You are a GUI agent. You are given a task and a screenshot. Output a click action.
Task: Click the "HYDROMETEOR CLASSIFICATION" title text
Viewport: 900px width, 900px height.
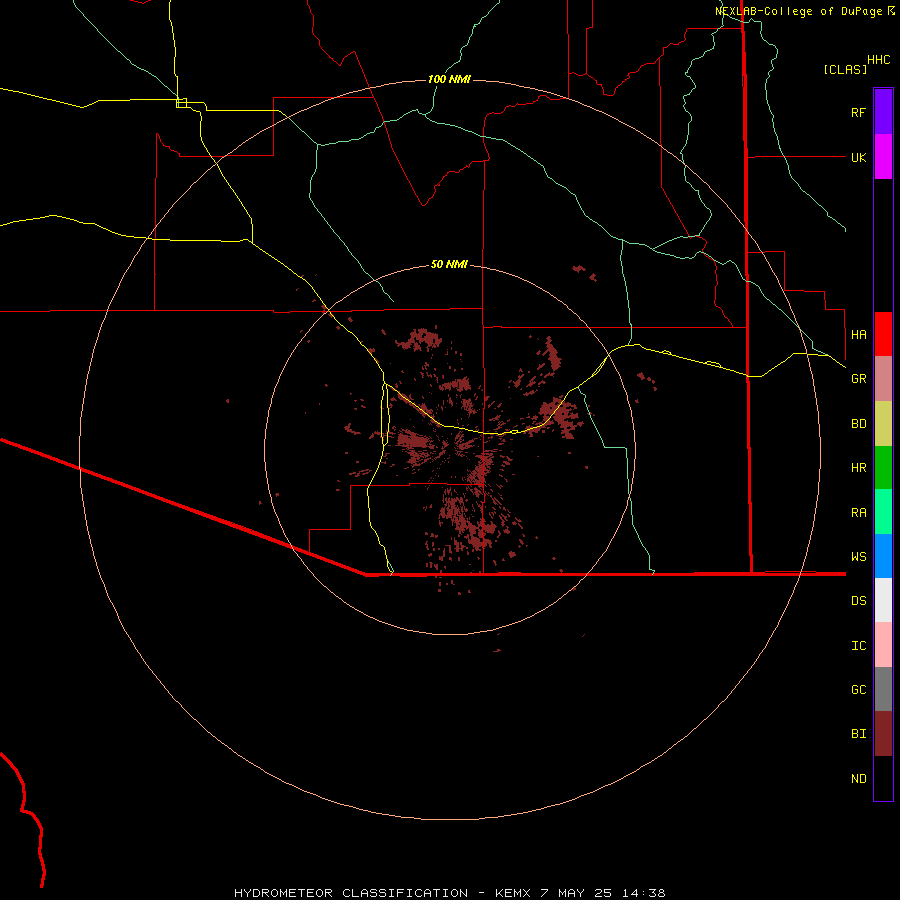[x=351, y=893]
